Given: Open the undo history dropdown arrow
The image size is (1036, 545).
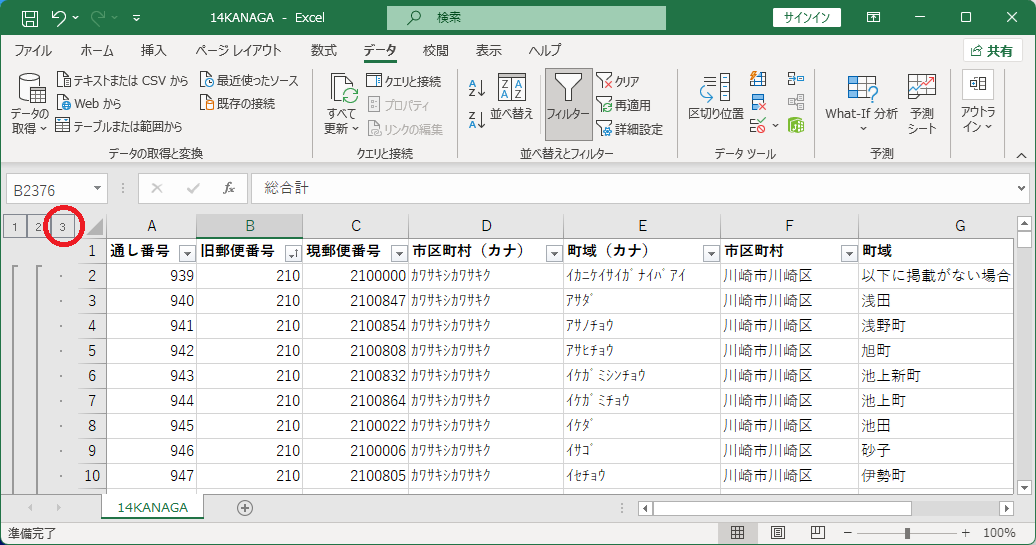Looking at the screenshot, I should [75, 18].
